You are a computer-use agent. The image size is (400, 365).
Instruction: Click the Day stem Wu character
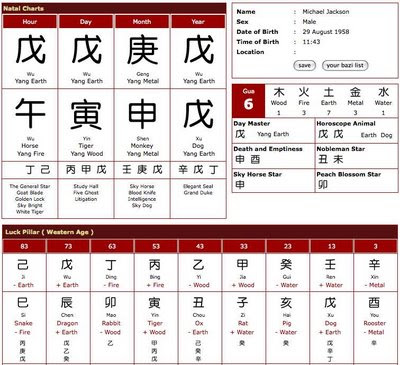pos(87,50)
